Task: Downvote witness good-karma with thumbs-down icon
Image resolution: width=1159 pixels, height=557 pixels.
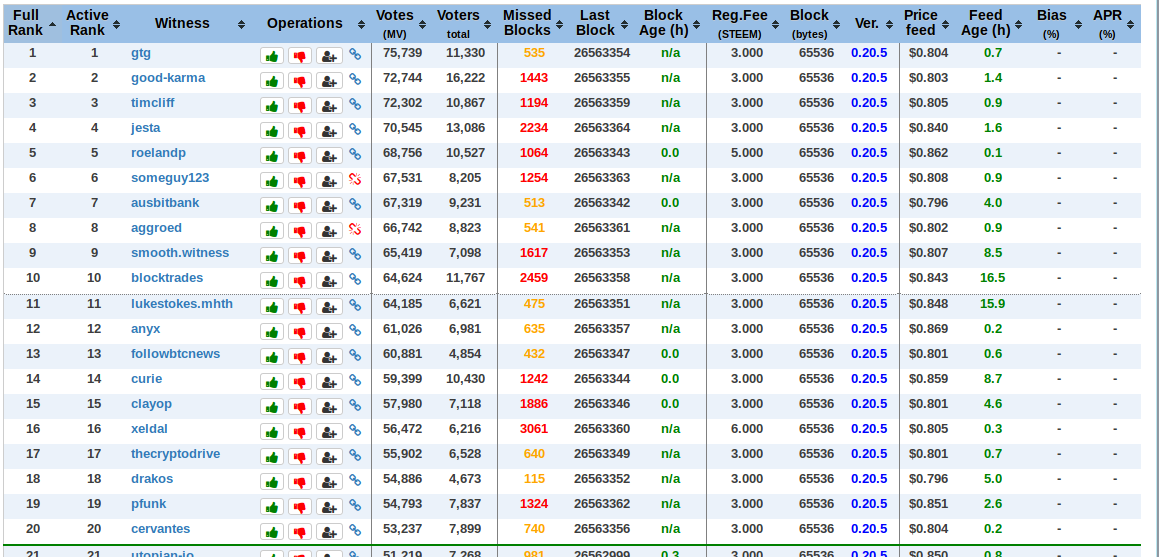Action: pyautogui.click(x=300, y=81)
